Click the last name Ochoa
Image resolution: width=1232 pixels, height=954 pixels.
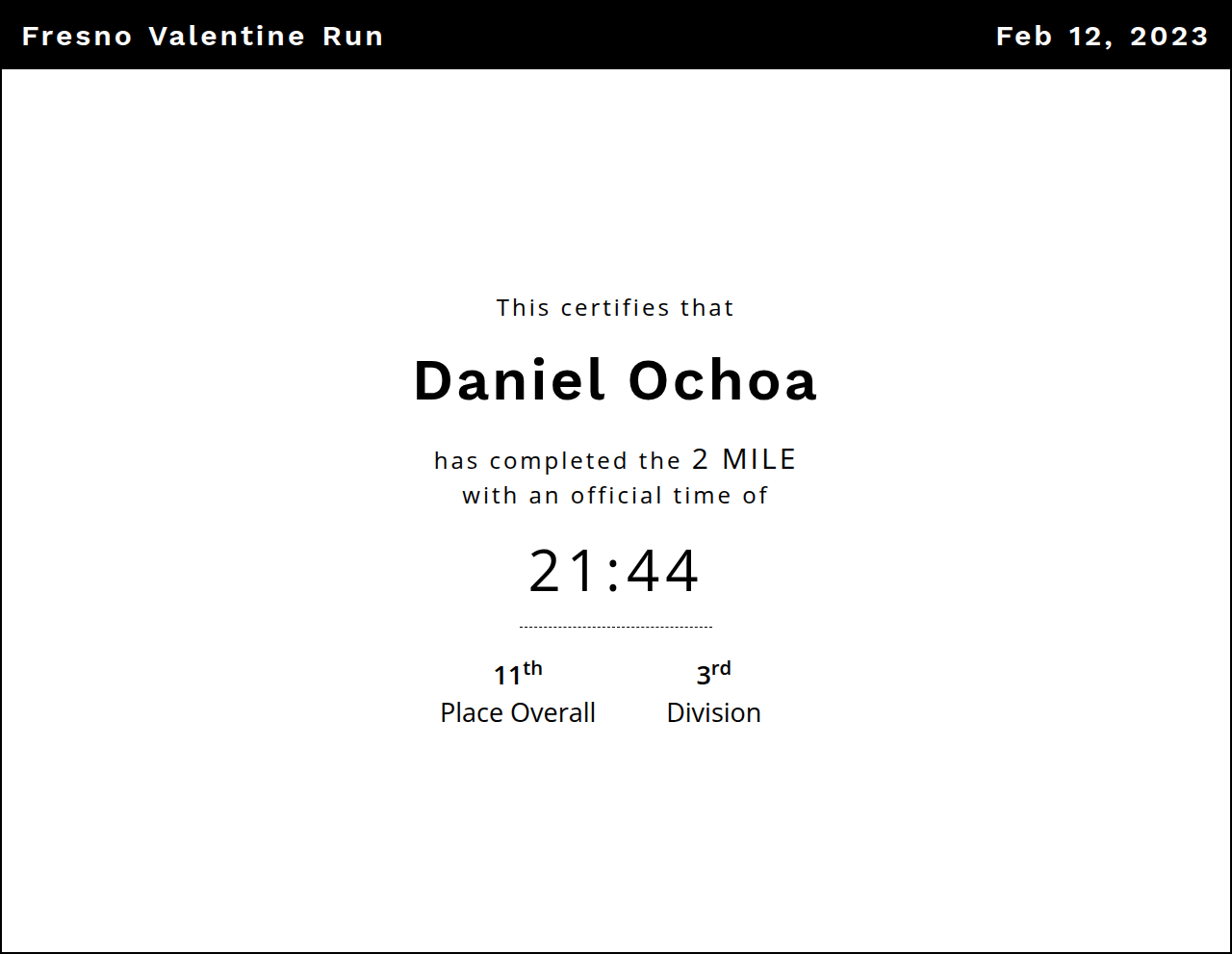tap(723, 380)
